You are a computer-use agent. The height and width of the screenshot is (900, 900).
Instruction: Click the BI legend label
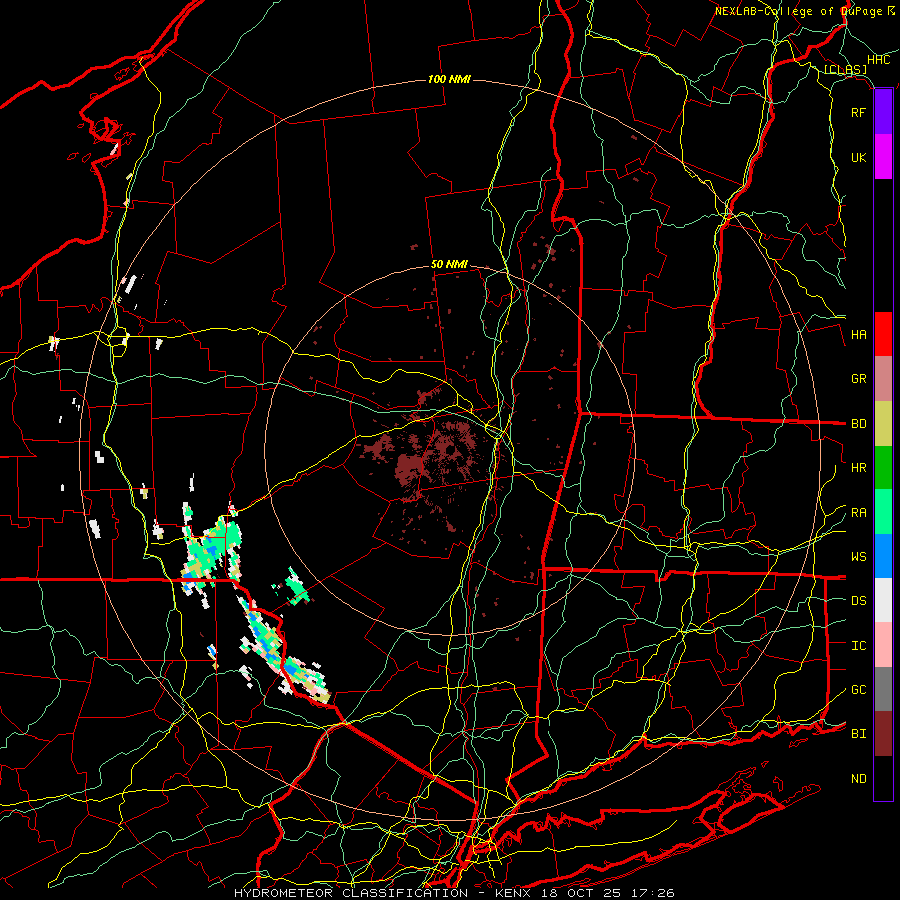click(x=858, y=734)
